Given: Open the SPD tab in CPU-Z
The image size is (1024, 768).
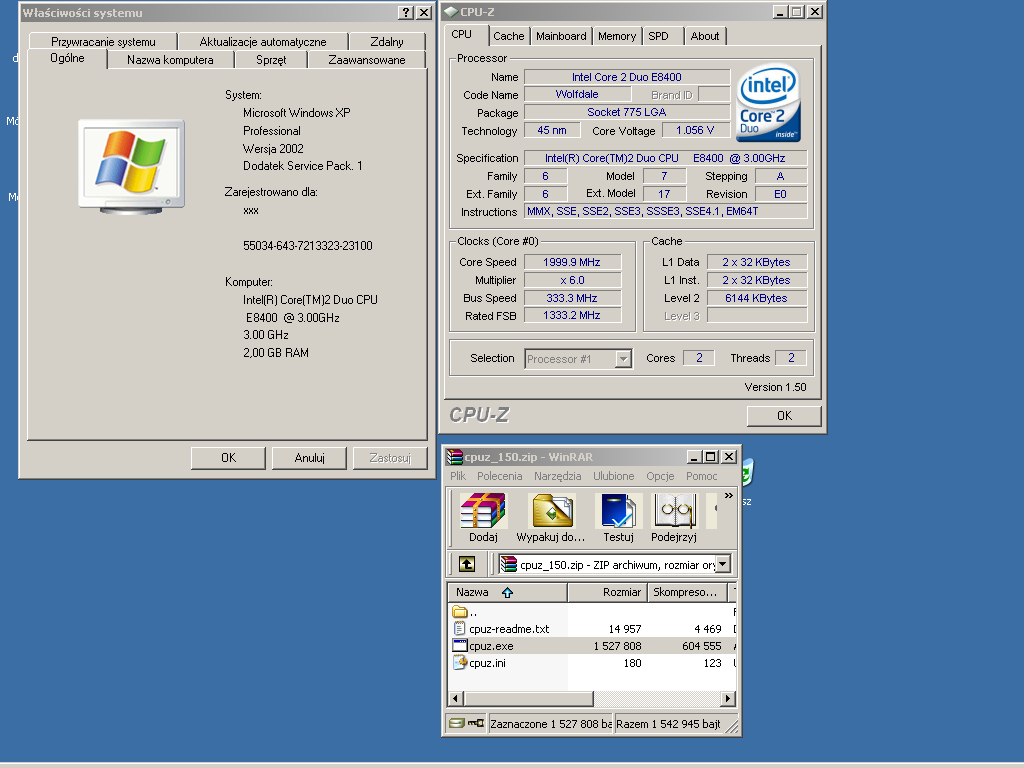Looking at the screenshot, I should pos(658,37).
